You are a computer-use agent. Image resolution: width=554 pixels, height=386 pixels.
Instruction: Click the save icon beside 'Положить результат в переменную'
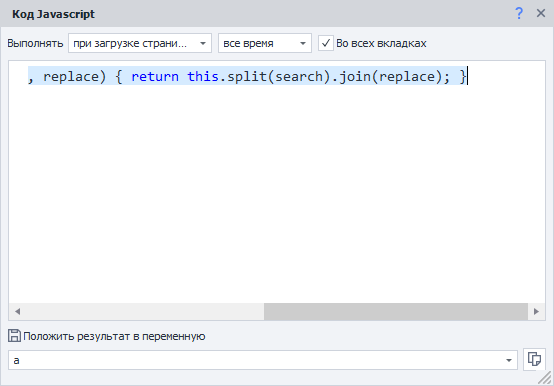[x=14, y=336]
